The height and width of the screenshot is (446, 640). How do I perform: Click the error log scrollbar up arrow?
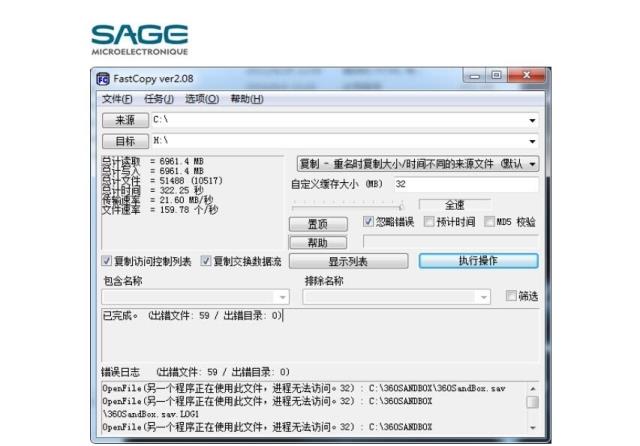tap(532, 388)
